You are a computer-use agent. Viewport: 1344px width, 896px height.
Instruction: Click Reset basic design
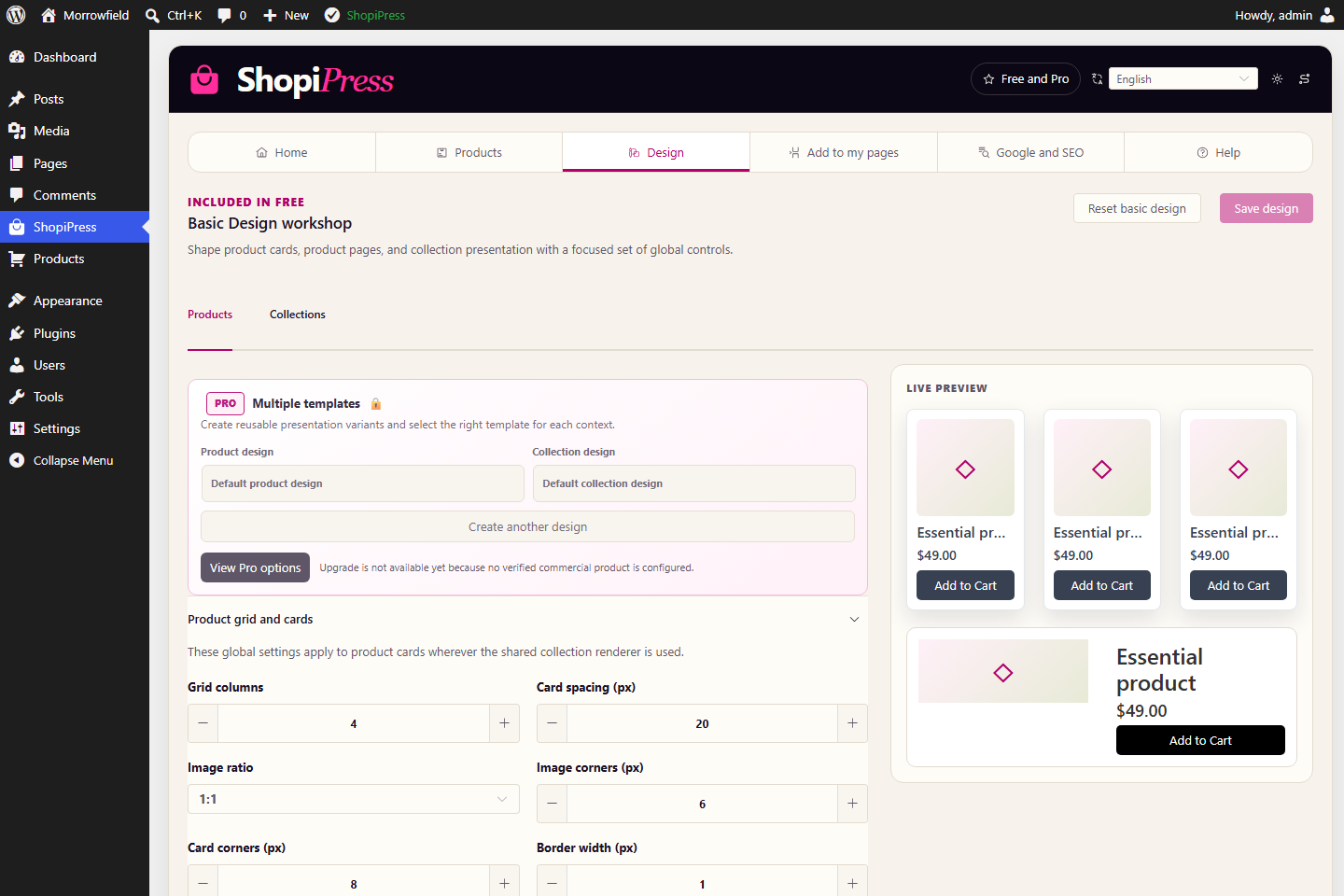[1137, 208]
